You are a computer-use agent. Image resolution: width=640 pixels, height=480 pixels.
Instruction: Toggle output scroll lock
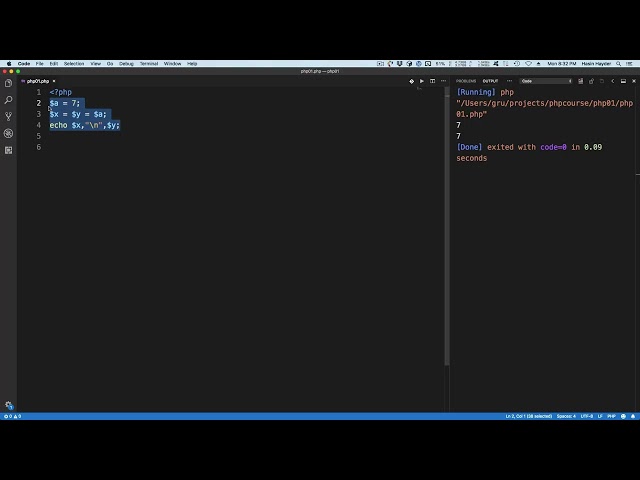(591, 81)
